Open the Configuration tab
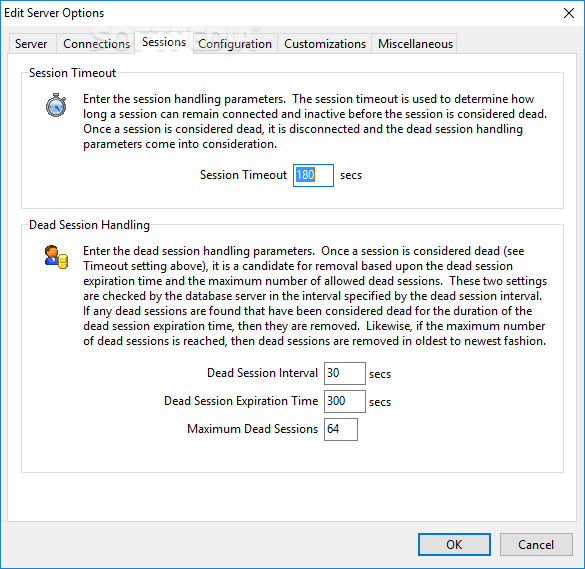585x569 pixels. (x=235, y=44)
